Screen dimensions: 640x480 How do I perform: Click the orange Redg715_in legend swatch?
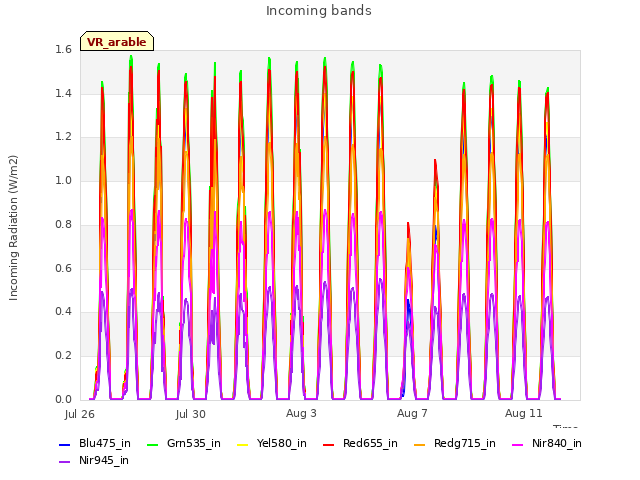[419, 444]
